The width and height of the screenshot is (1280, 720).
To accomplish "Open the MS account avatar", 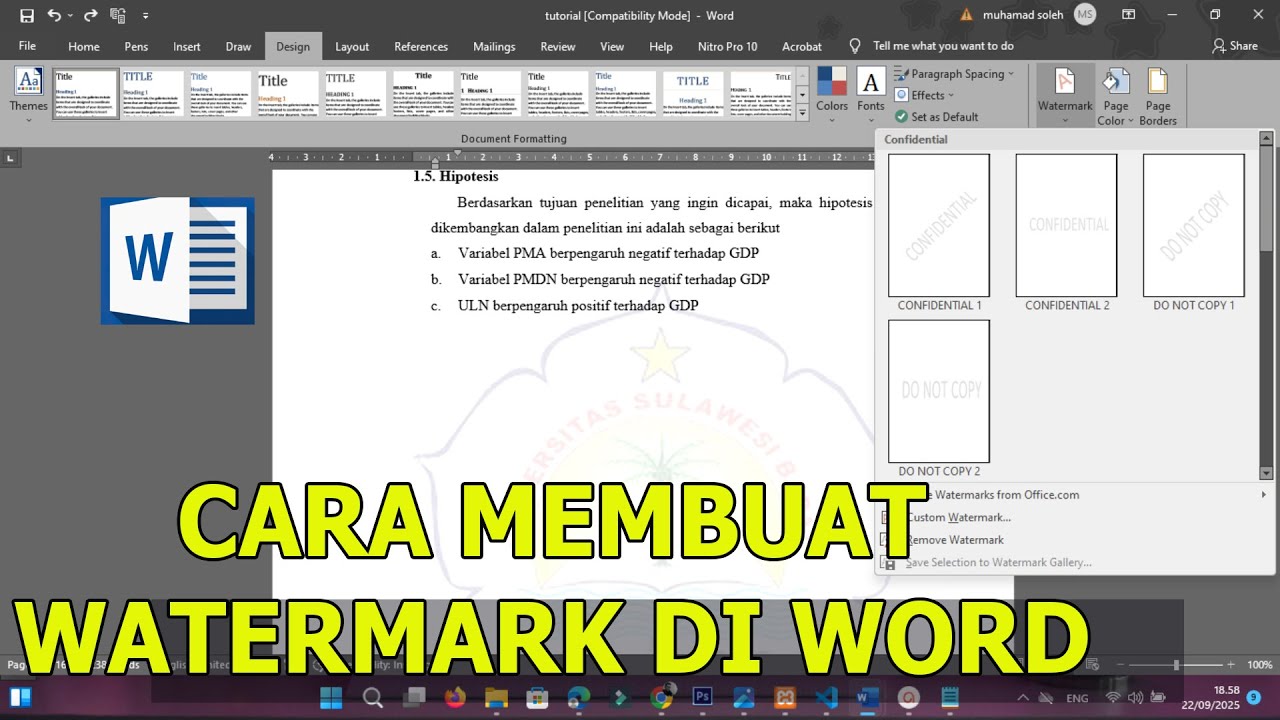I will [x=1085, y=15].
